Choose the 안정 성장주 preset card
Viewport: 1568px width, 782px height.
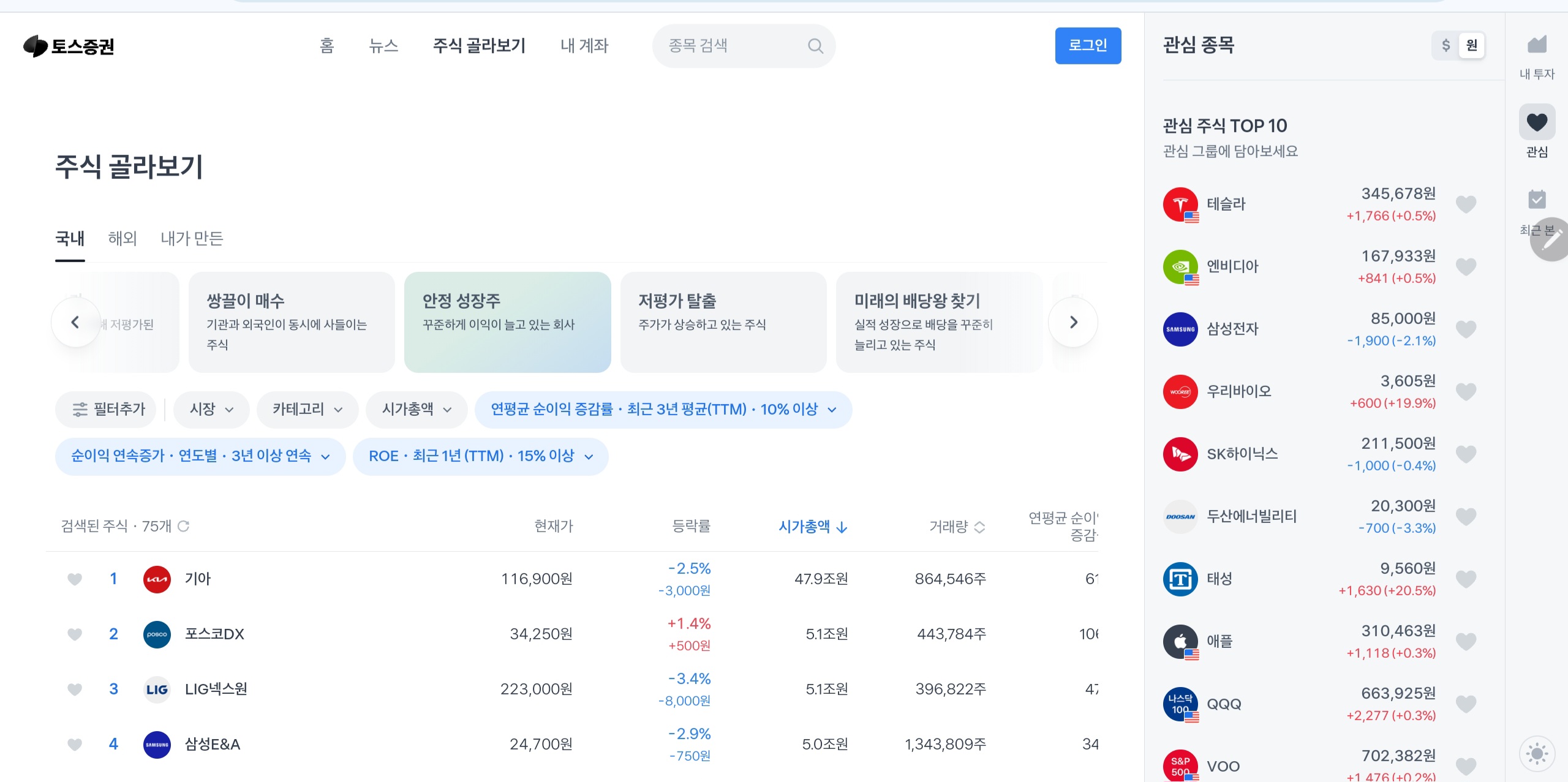pos(508,322)
